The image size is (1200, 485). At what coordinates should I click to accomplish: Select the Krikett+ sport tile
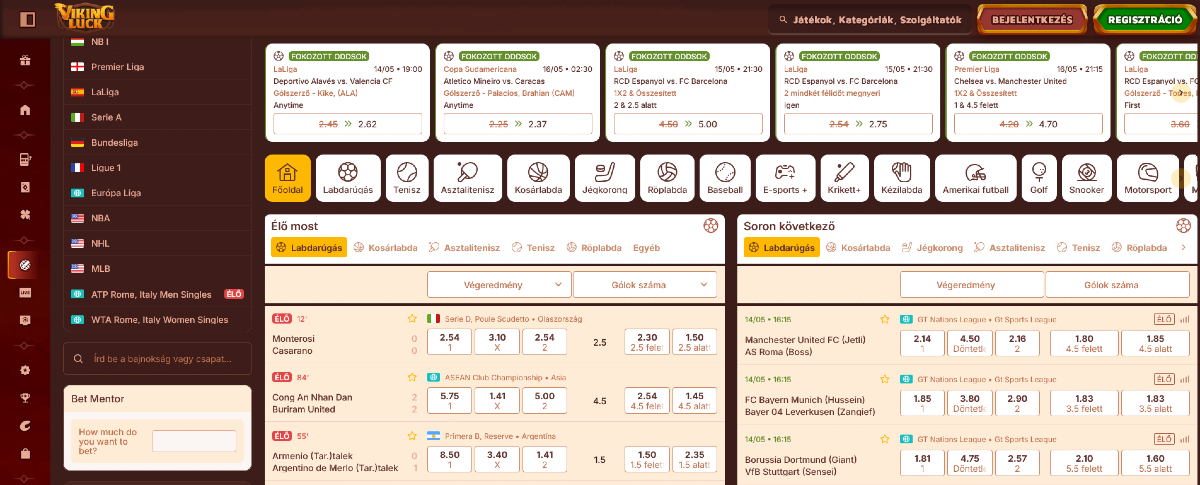click(844, 178)
